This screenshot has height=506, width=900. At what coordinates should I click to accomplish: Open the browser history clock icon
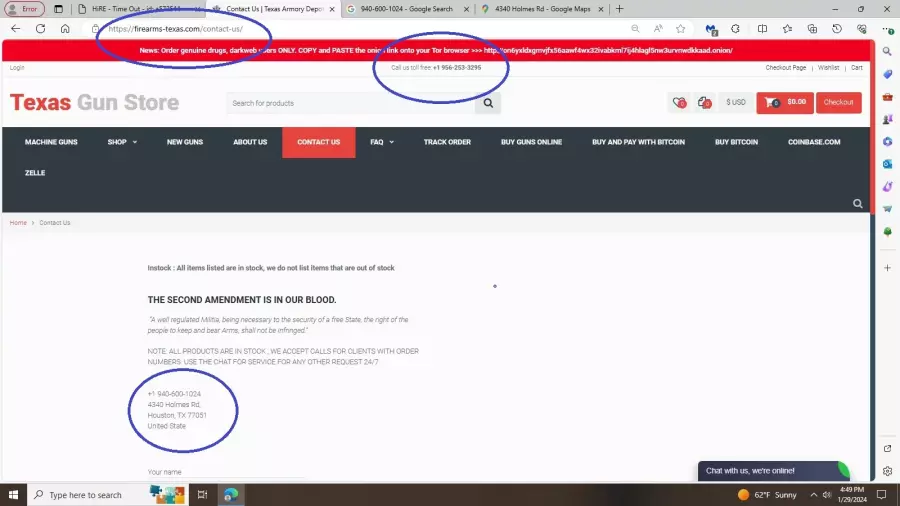[x=837, y=29]
